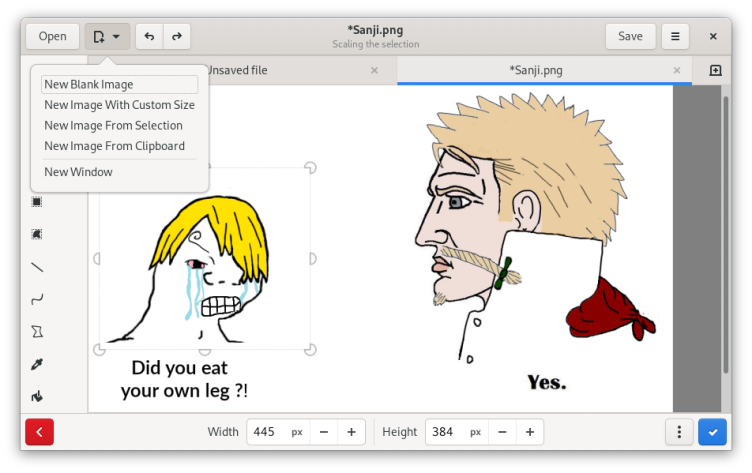Activate the color picker eyedropper tool

point(37,364)
